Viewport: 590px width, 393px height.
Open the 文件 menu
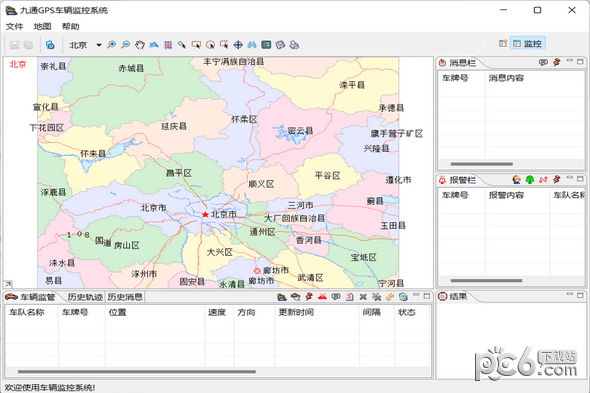14,26
